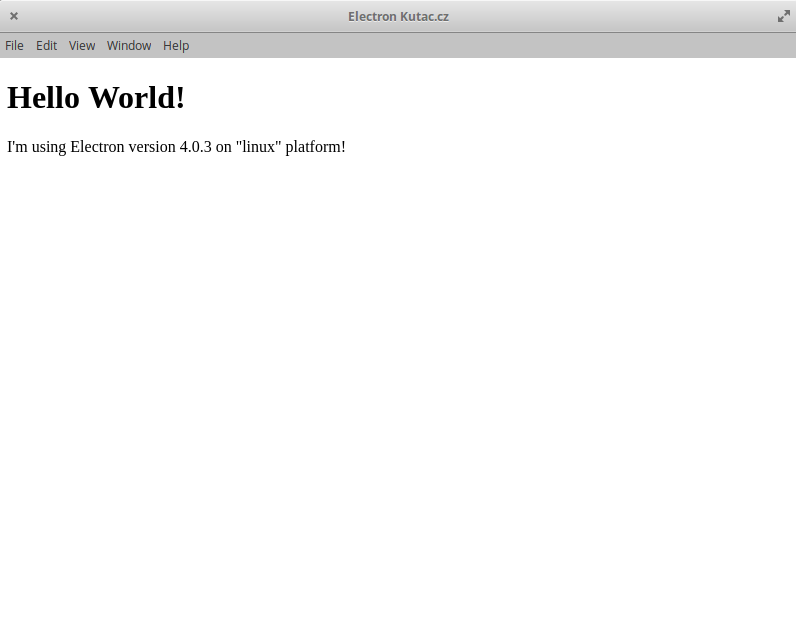796x631 pixels.
Task: Open the Window menu
Action: pyautogui.click(x=129, y=46)
